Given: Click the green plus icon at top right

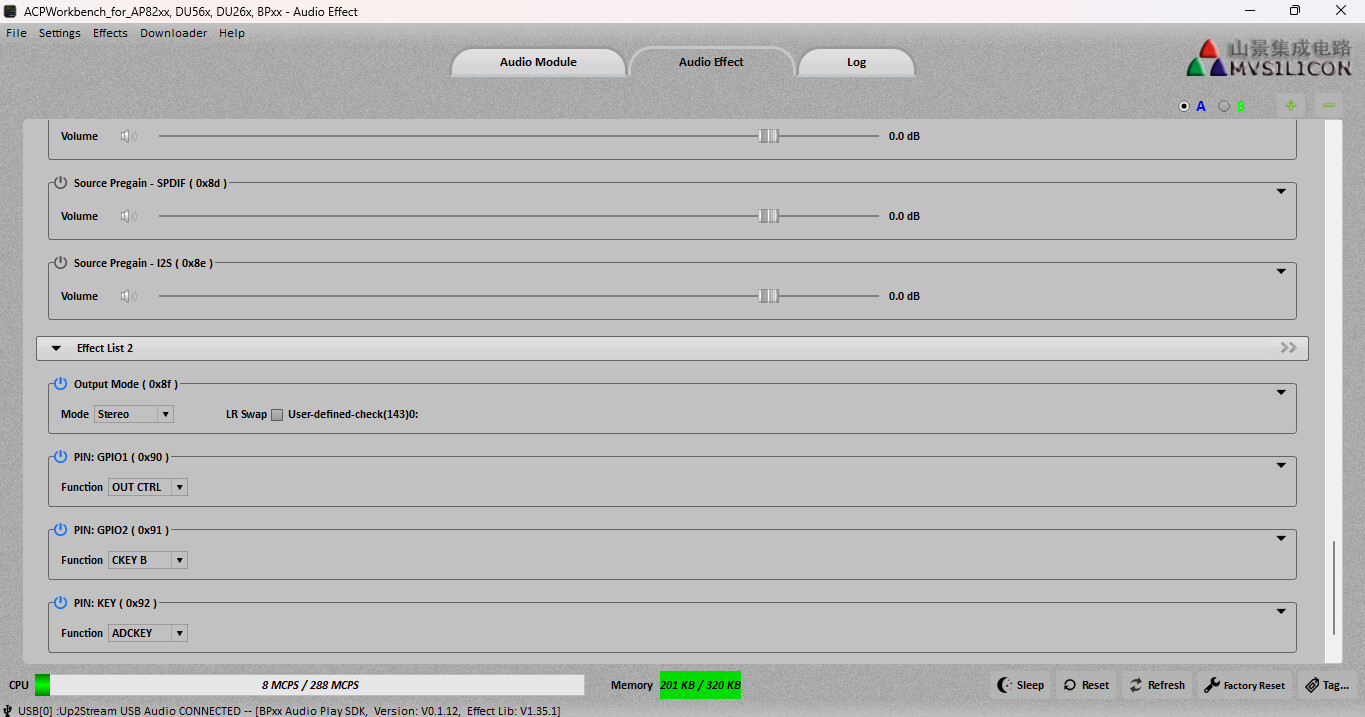Looking at the screenshot, I should (x=1291, y=105).
